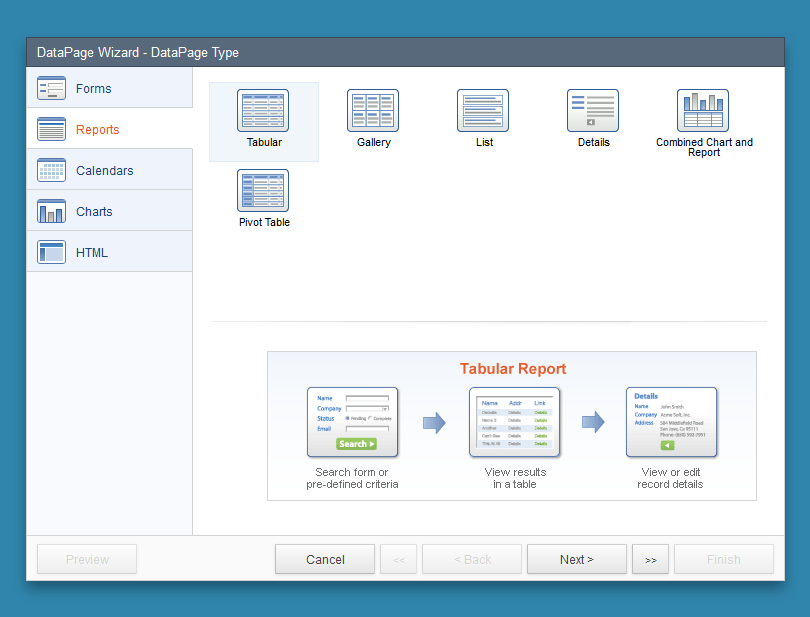Viewport: 810px width, 617px height.
Task: Click the skip-back << button
Action: [x=398, y=559]
